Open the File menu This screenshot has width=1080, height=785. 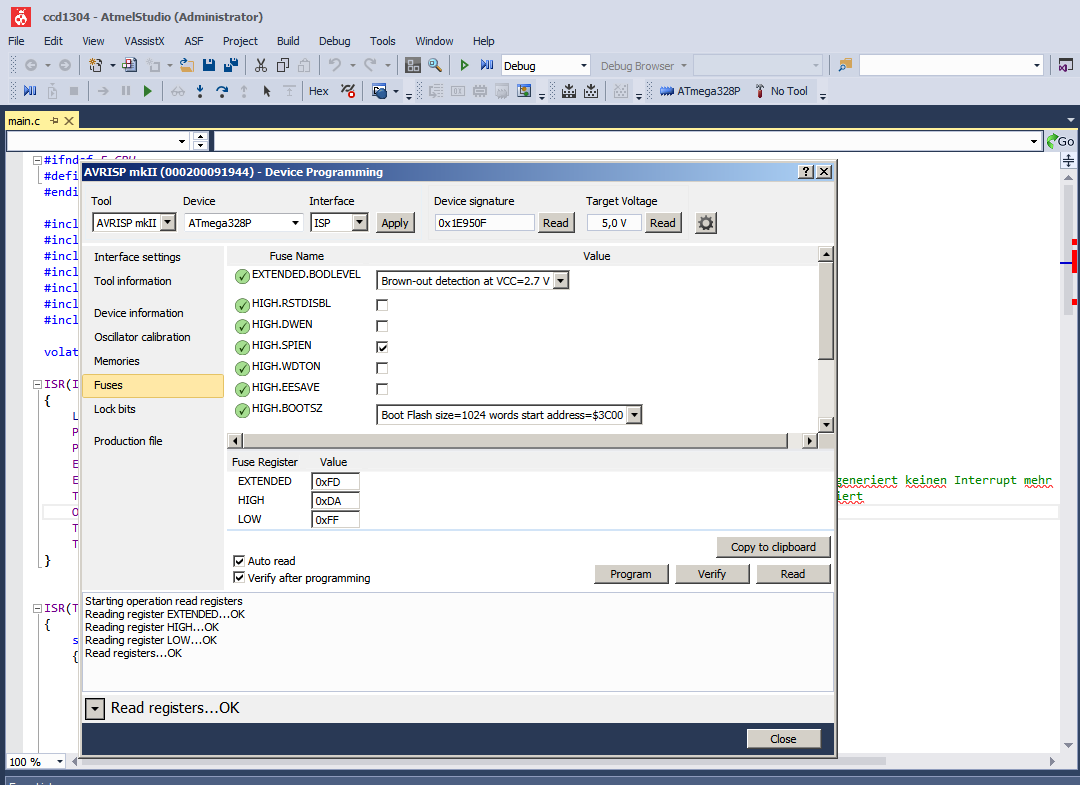pos(17,41)
